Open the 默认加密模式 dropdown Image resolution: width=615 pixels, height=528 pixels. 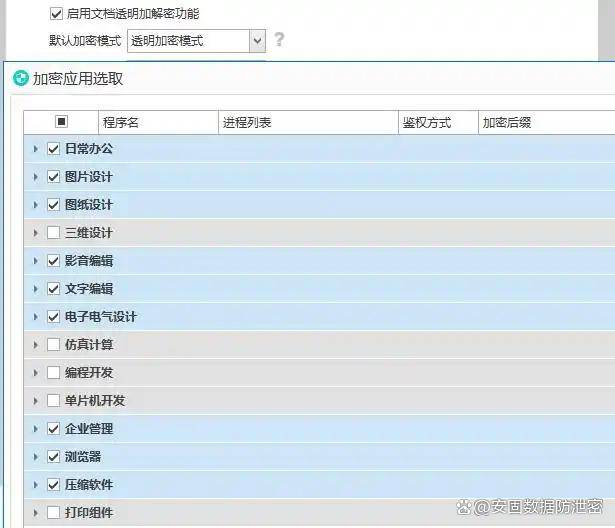click(256, 41)
